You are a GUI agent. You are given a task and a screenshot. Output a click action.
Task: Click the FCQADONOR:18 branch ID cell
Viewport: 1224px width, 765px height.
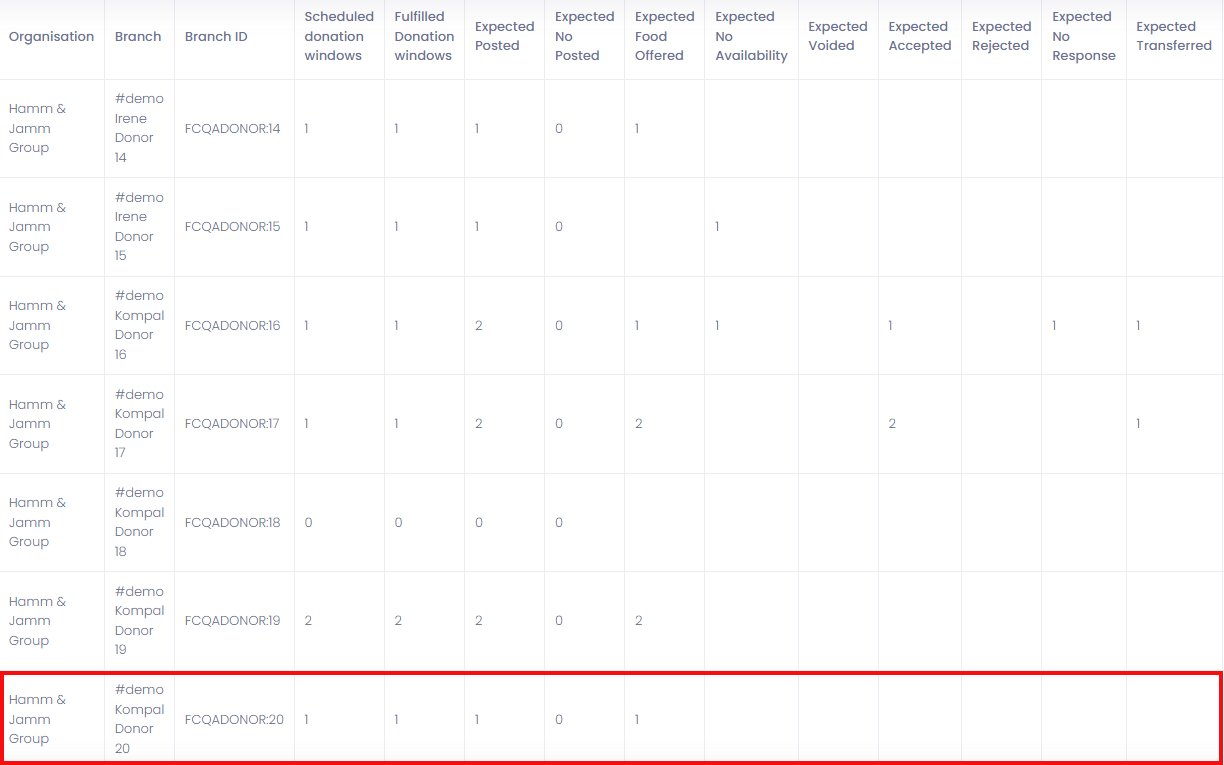(x=233, y=523)
